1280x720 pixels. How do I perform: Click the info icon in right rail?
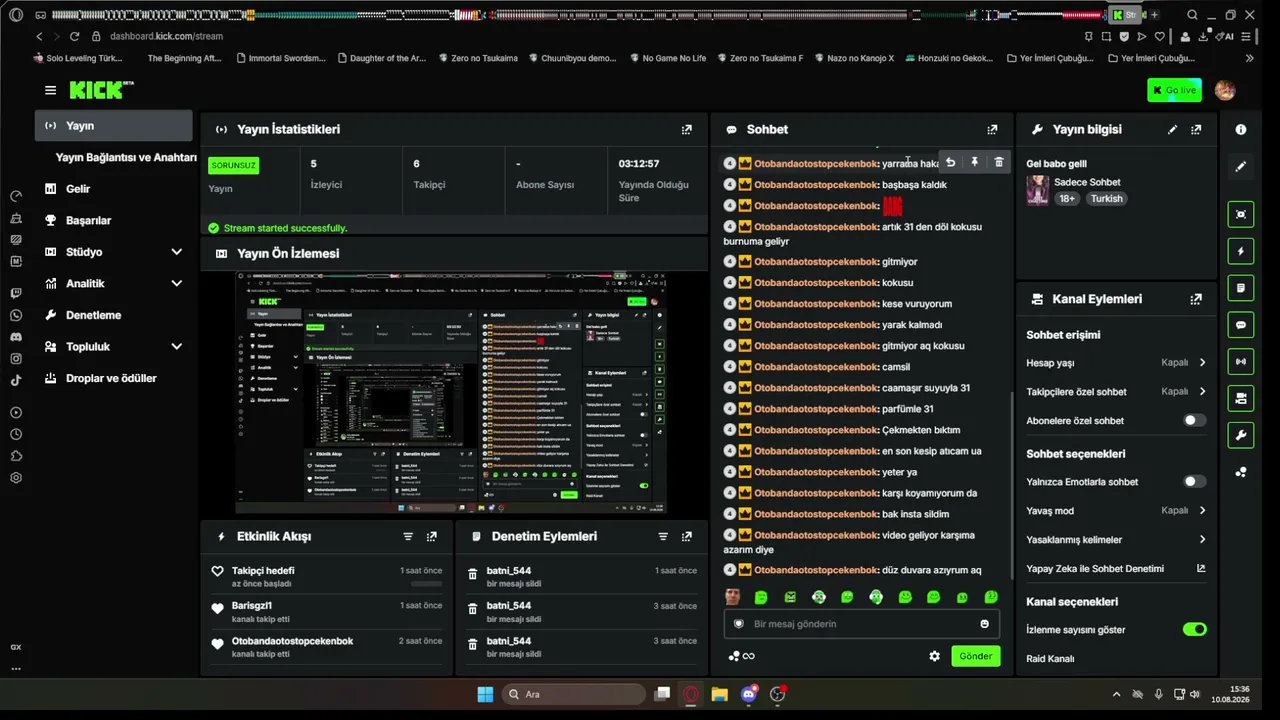coord(1241,129)
